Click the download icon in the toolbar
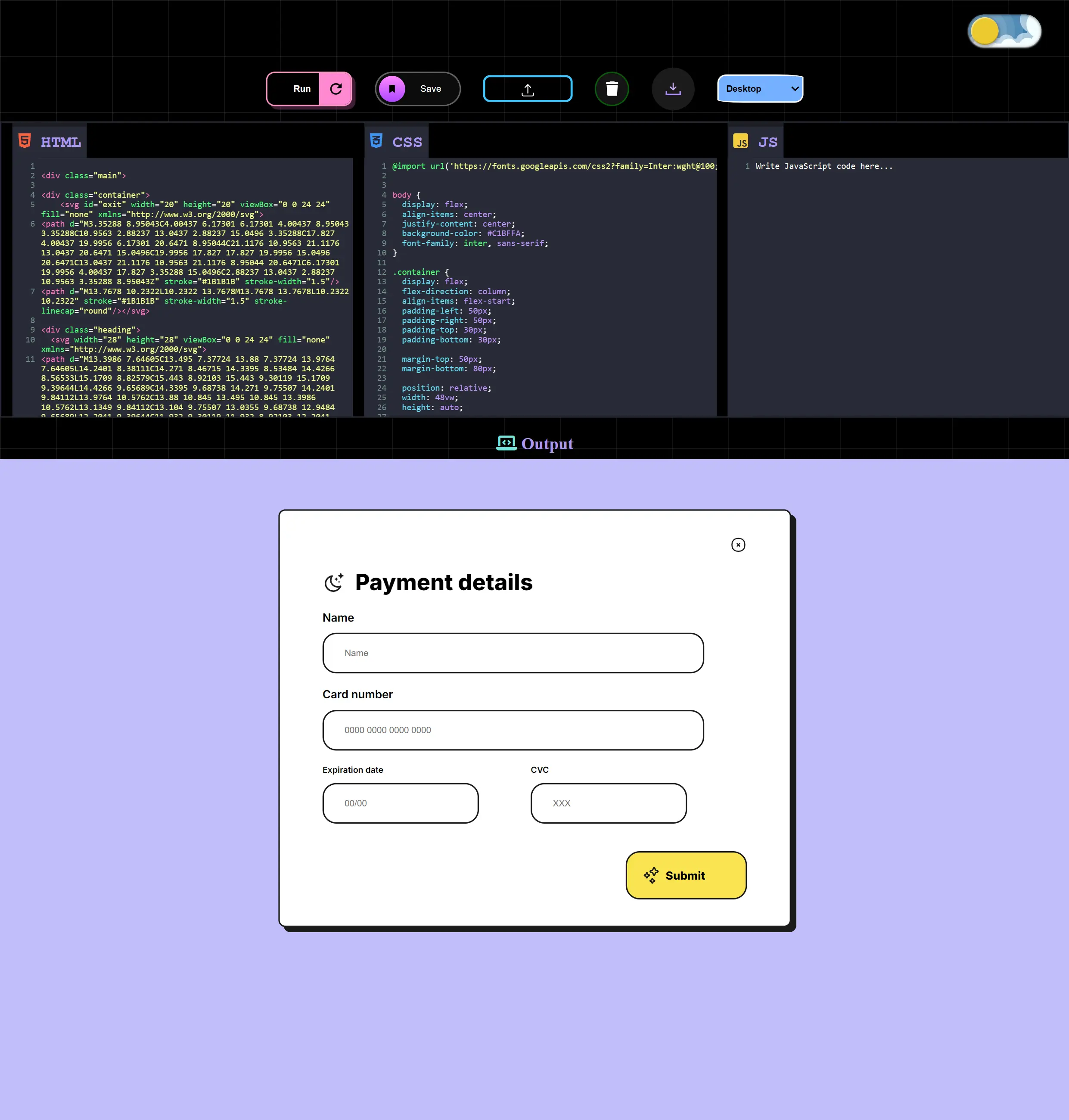The width and height of the screenshot is (1069, 1120). [673, 88]
